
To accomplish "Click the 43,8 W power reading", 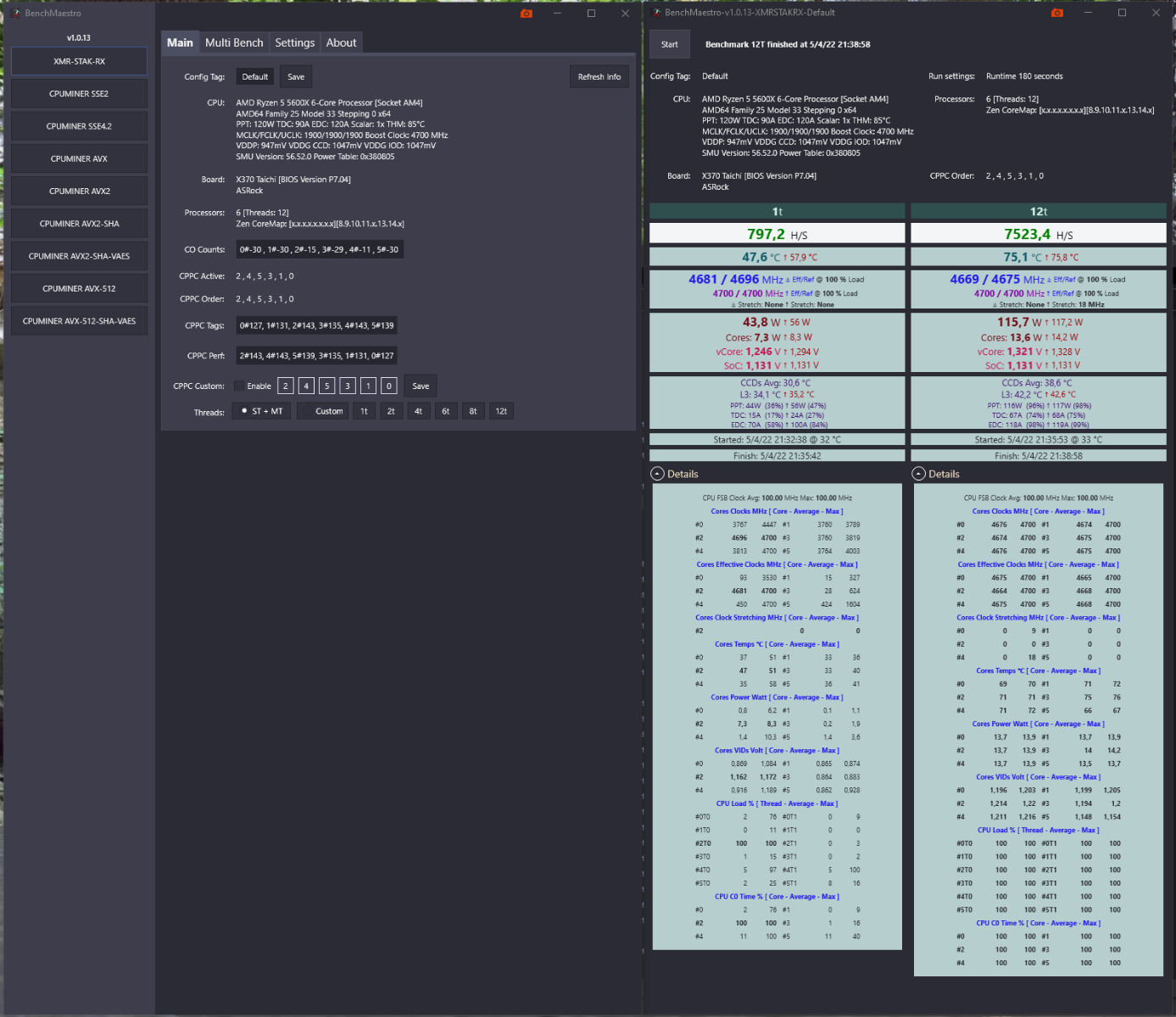I will [x=761, y=322].
